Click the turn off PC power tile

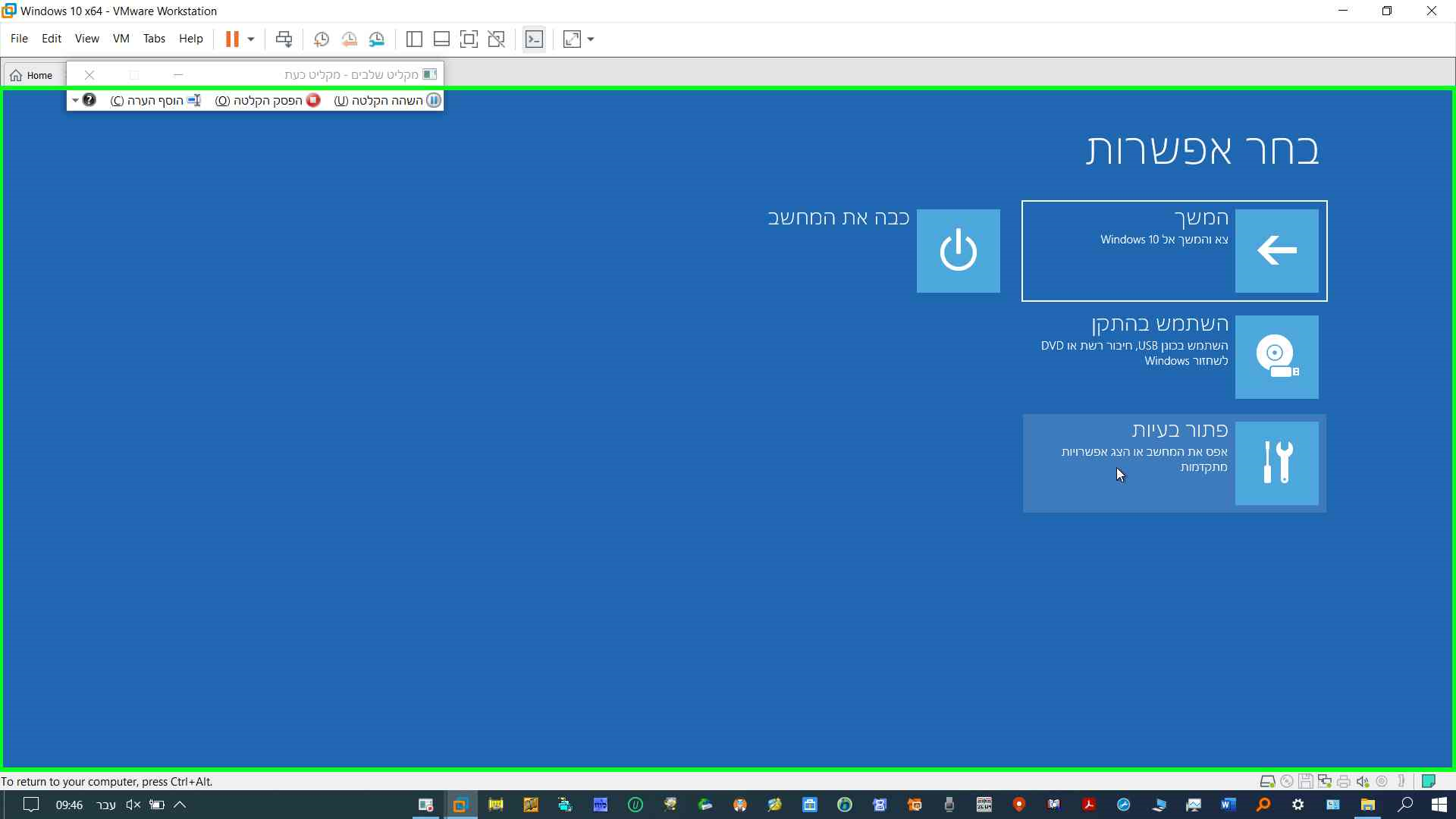[x=958, y=251]
